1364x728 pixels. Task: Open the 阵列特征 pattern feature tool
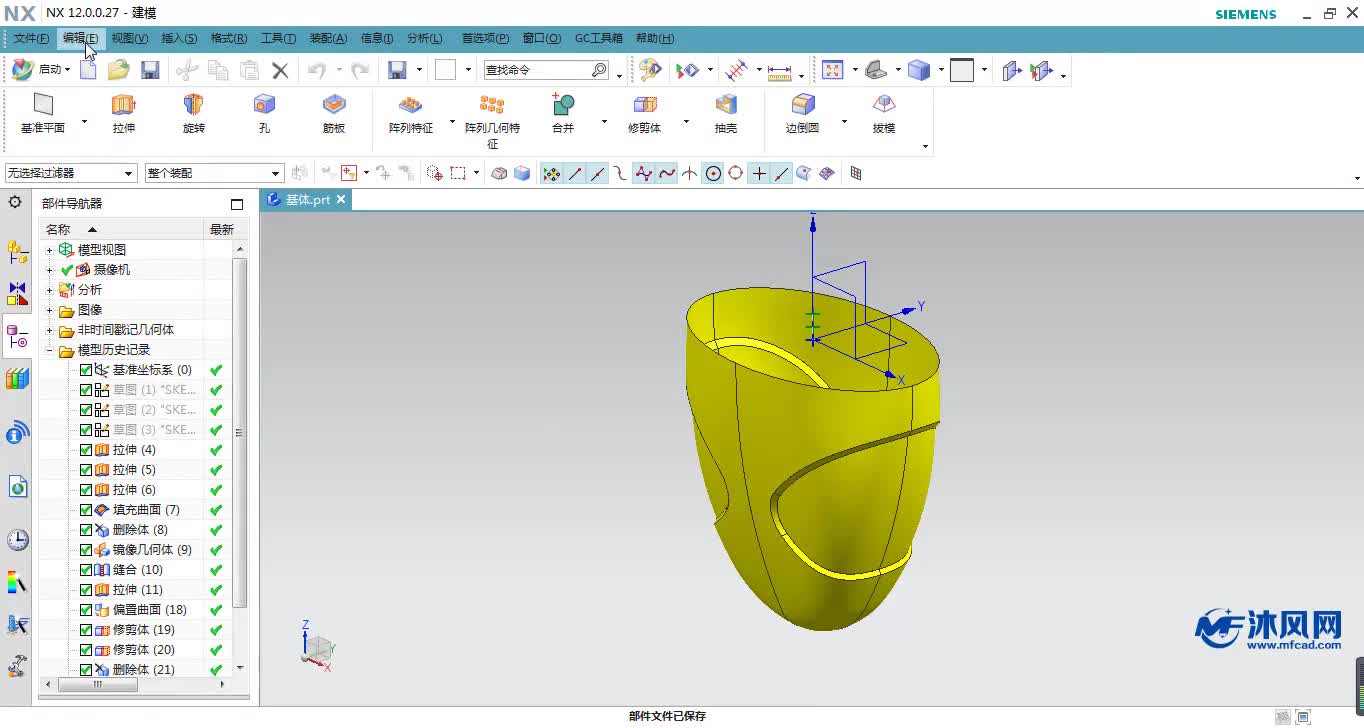pyautogui.click(x=410, y=105)
